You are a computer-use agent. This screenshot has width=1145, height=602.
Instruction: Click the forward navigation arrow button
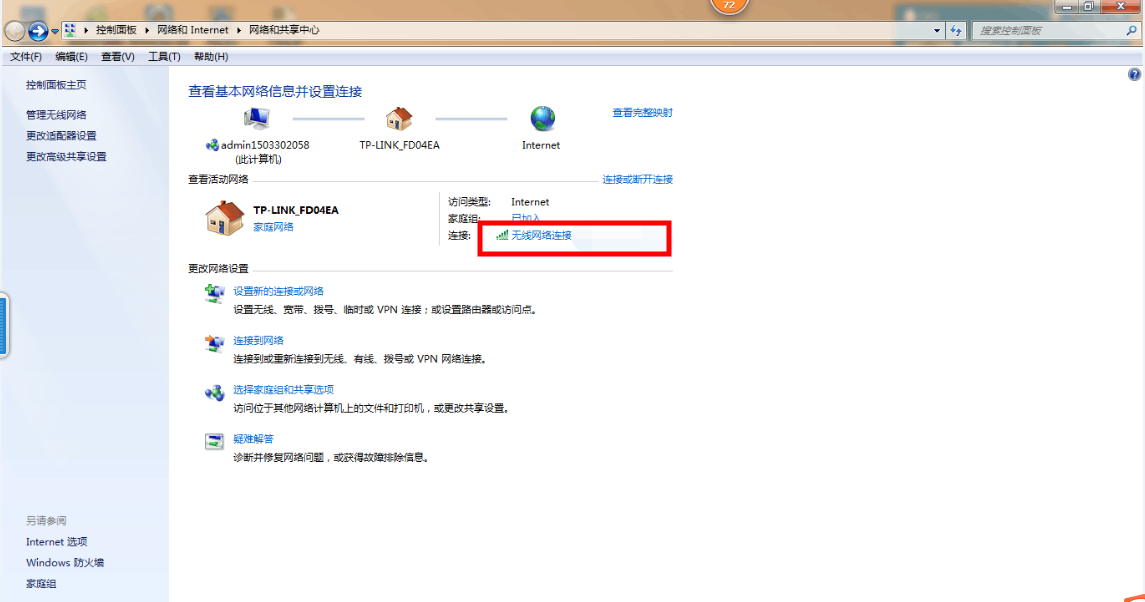38,31
